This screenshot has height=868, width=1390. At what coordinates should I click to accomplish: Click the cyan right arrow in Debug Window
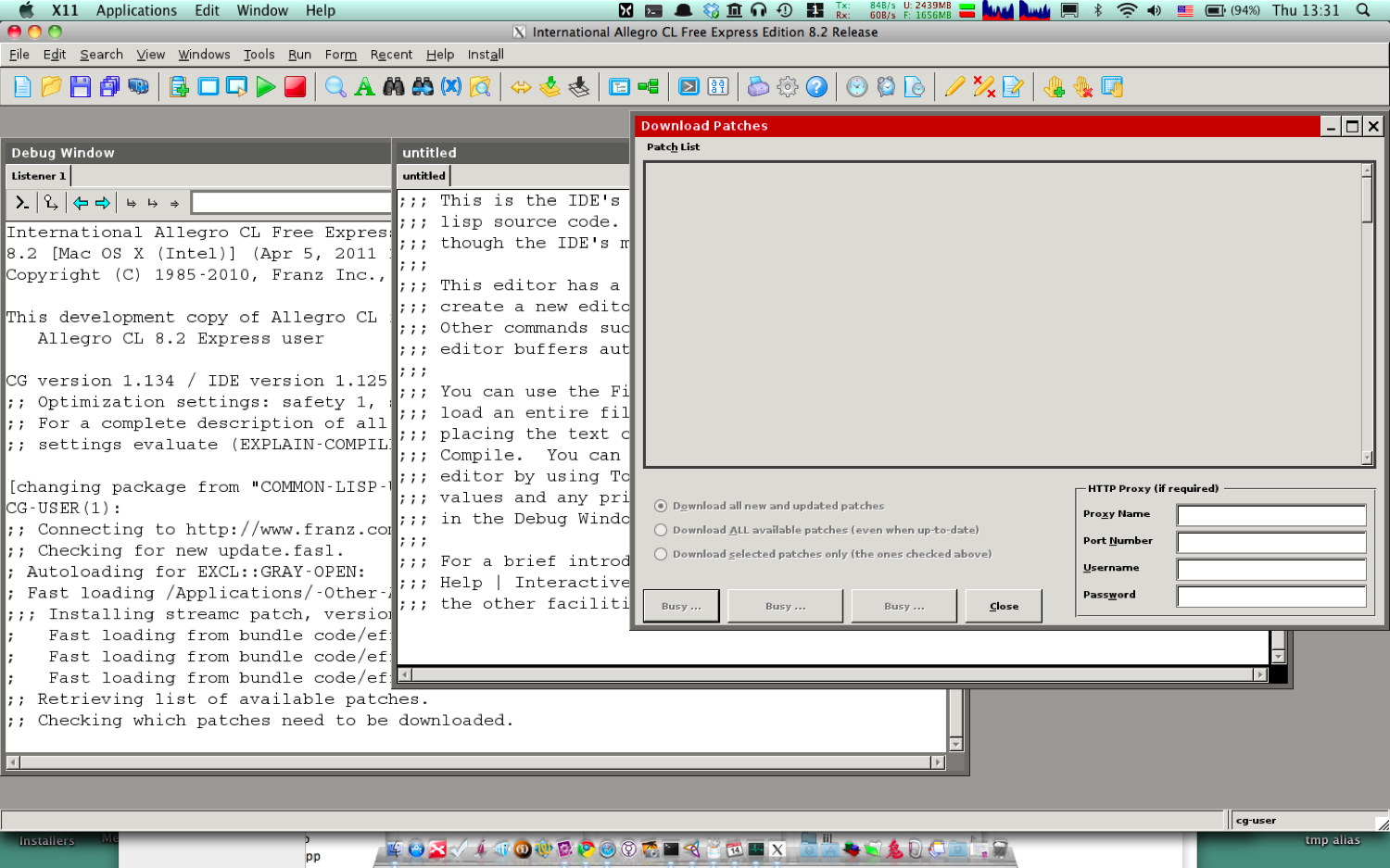pyautogui.click(x=103, y=203)
